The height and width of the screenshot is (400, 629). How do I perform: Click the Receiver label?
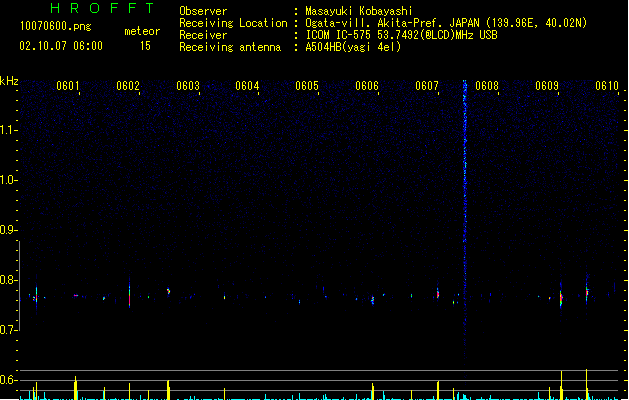(x=203, y=35)
